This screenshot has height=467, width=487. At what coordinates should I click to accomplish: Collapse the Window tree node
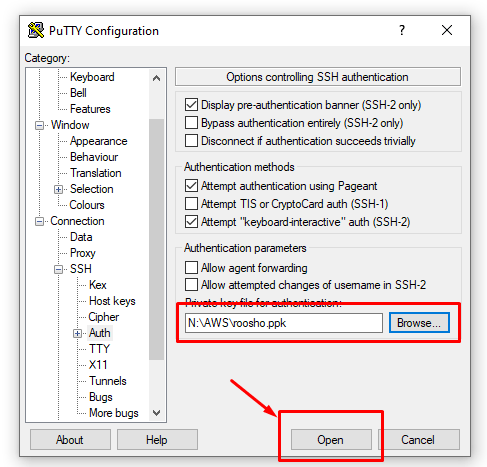click(39, 126)
